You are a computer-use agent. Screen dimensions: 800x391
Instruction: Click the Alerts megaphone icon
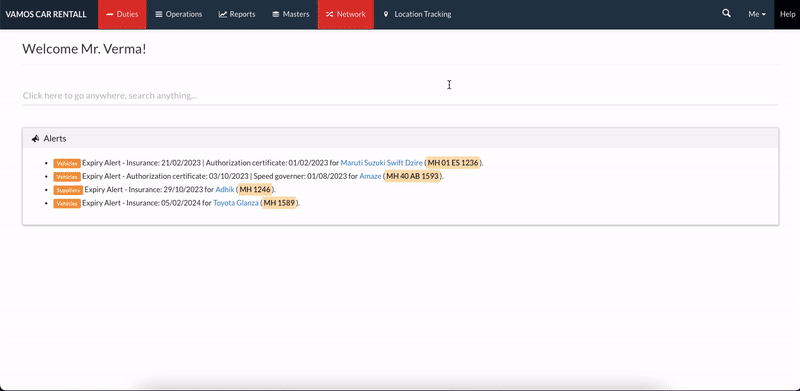tap(35, 138)
